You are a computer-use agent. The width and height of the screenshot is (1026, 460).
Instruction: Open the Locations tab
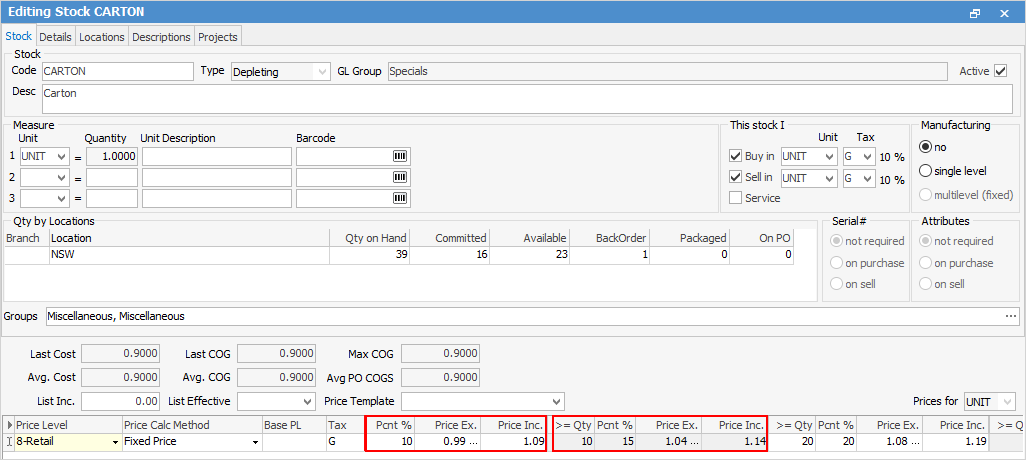pyautogui.click(x=102, y=37)
